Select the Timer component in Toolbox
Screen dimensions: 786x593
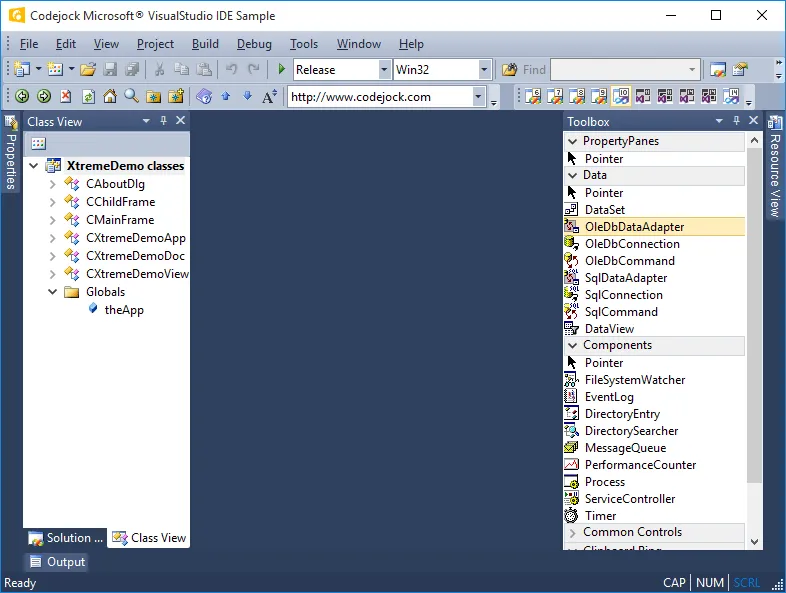click(x=654, y=516)
